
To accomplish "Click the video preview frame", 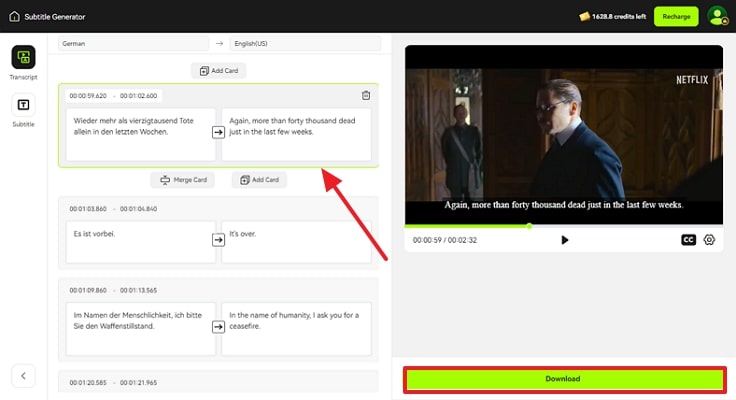I will pos(564,135).
